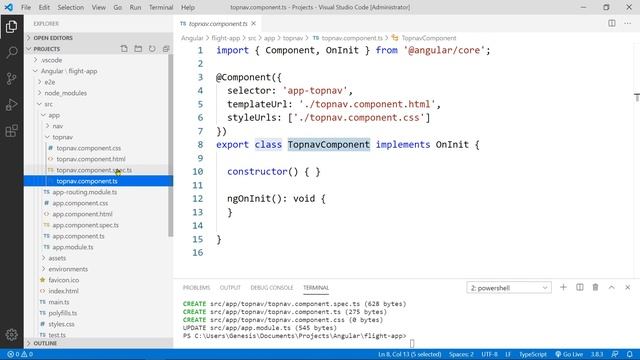Open the editor More Actions ellipsis
The image size is (640, 360).
[x=627, y=23]
